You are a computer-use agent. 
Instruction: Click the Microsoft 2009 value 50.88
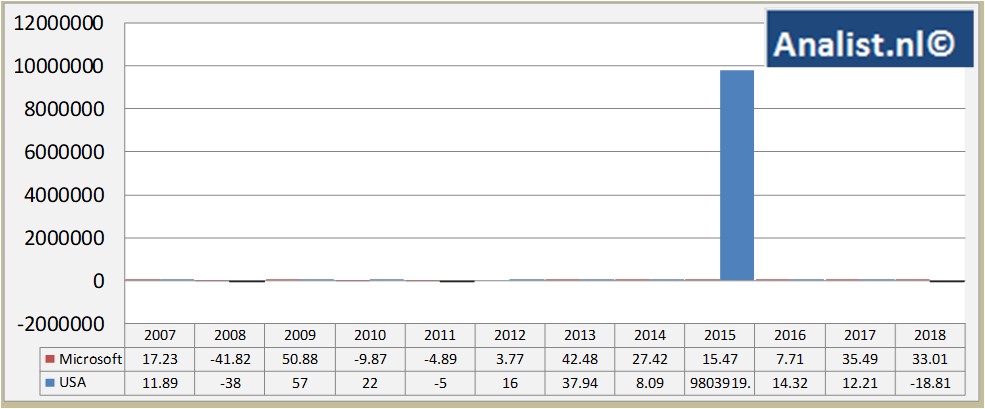tap(300, 359)
